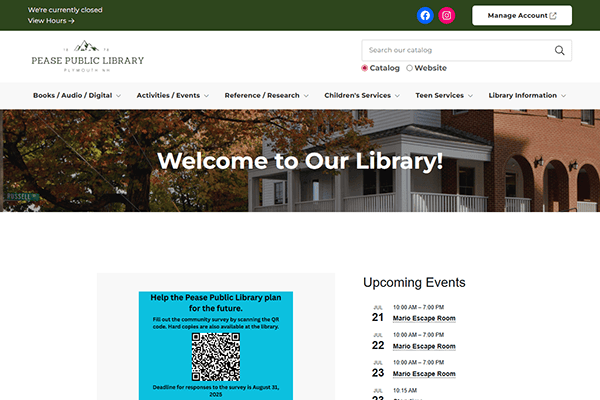This screenshot has width=600, height=400.
Task: Expand the Teen Services chevron
Action: point(470,96)
